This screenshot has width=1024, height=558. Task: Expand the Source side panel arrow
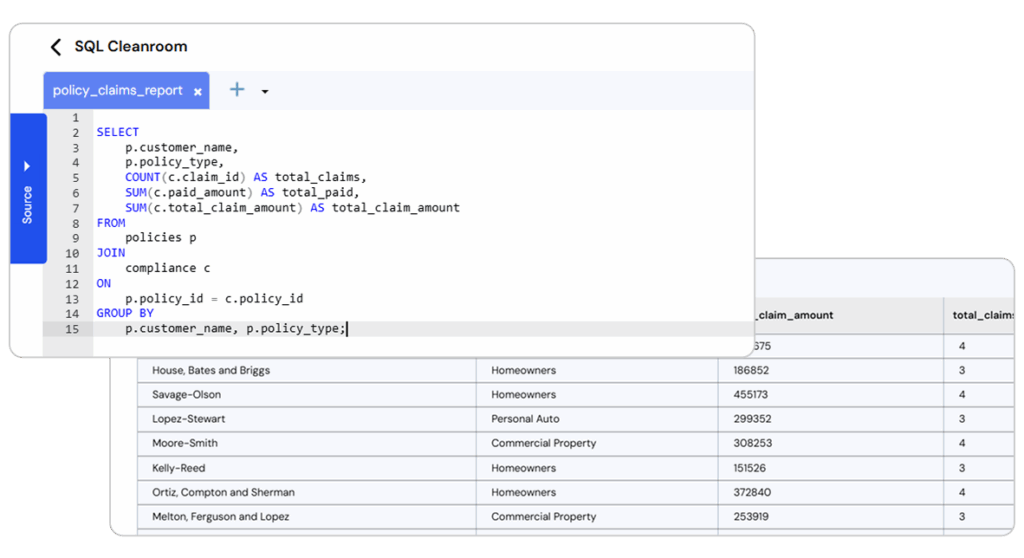tap(27, 166)
